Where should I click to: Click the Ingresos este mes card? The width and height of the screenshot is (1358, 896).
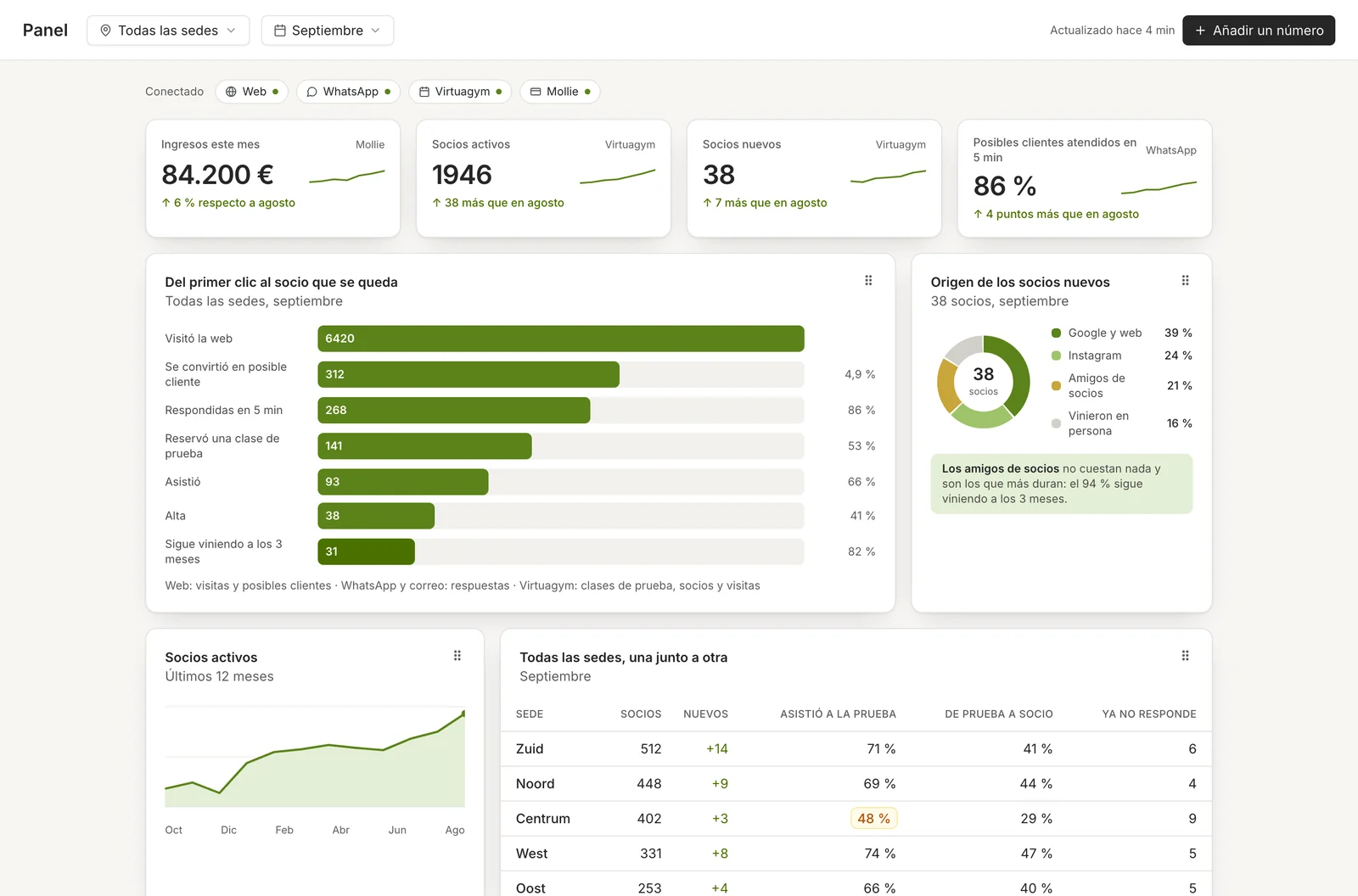click(x=272, y=178)
